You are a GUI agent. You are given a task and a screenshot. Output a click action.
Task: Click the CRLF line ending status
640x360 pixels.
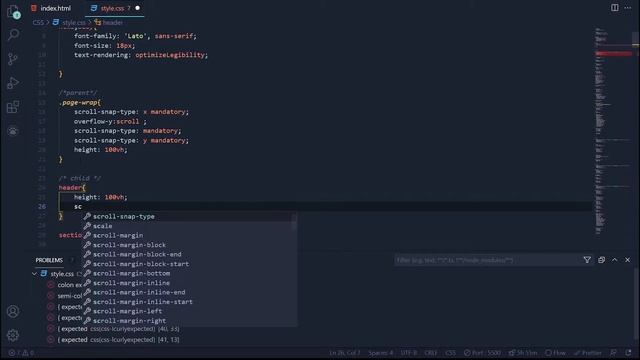pyautogui.click(x=431, y=353)
